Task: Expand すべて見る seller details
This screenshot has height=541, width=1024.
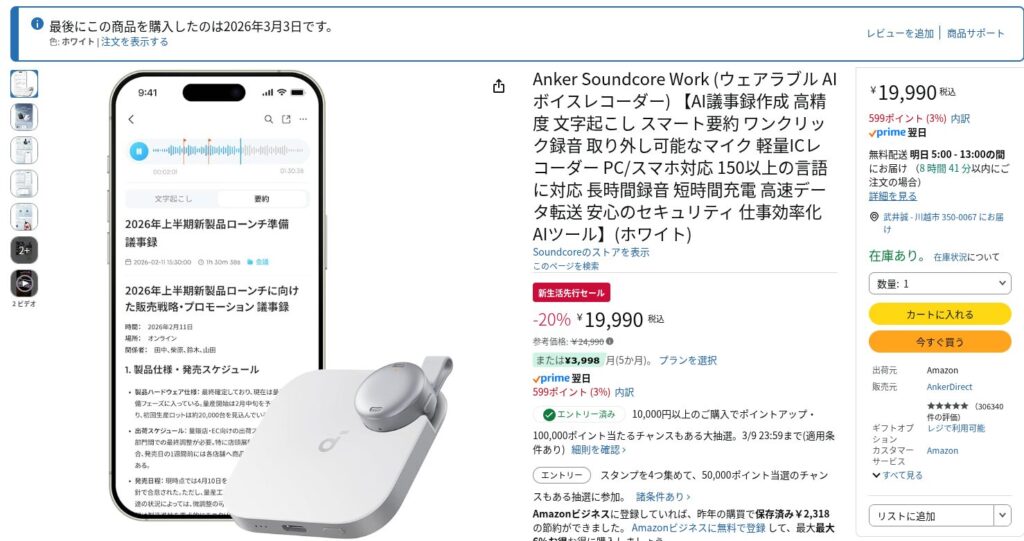Action: tap(897, 475)
